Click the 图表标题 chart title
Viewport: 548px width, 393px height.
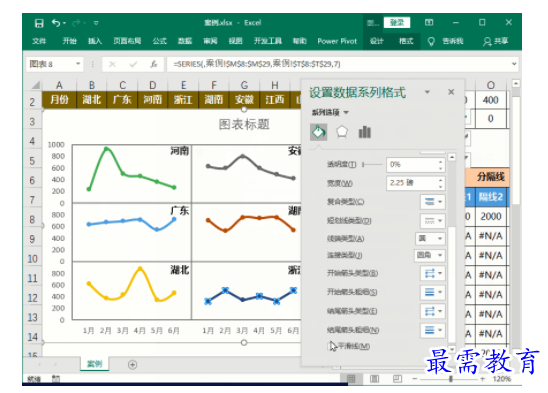(x=244, y=124)
